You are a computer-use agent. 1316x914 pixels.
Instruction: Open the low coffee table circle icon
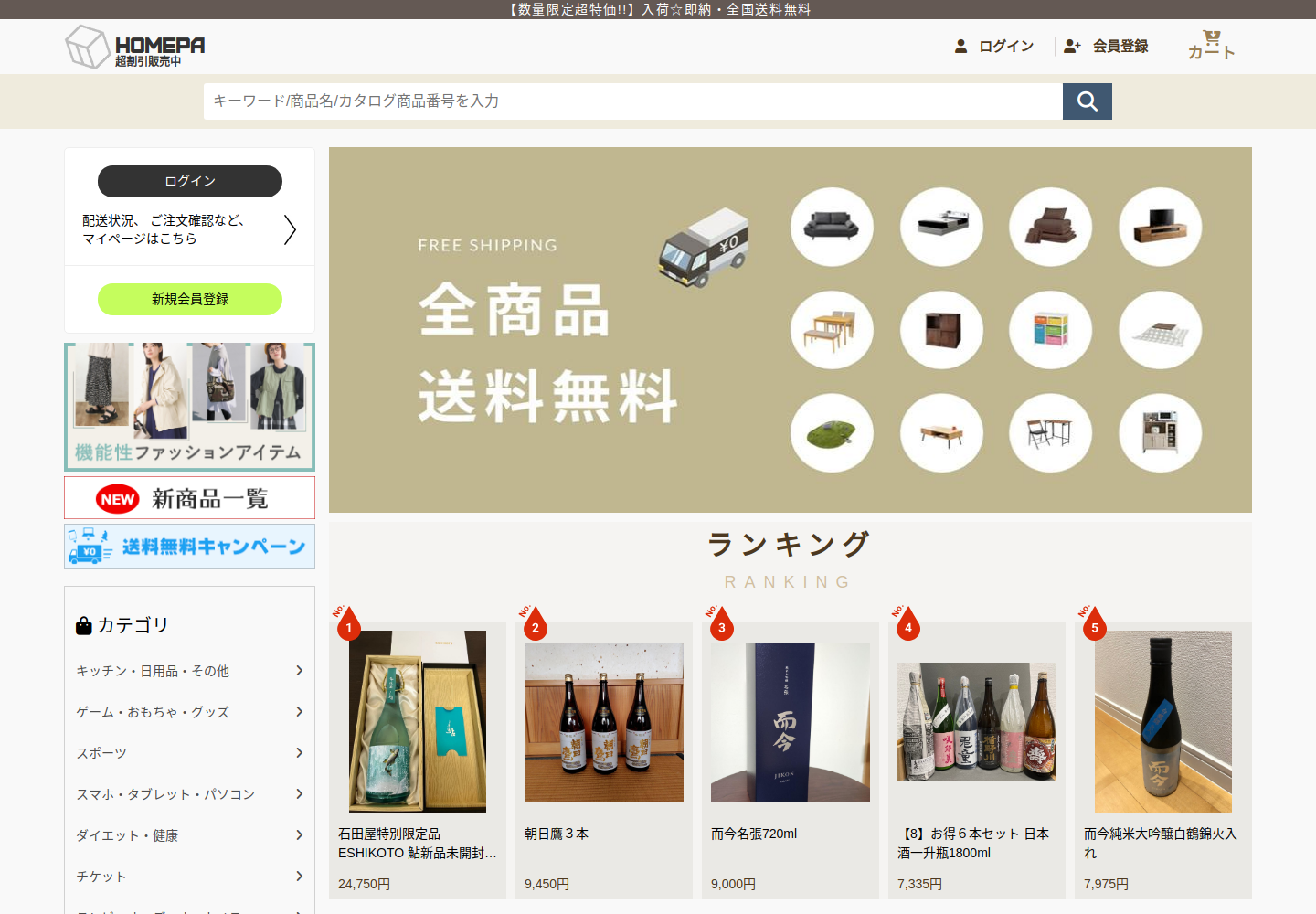point(941,433)
